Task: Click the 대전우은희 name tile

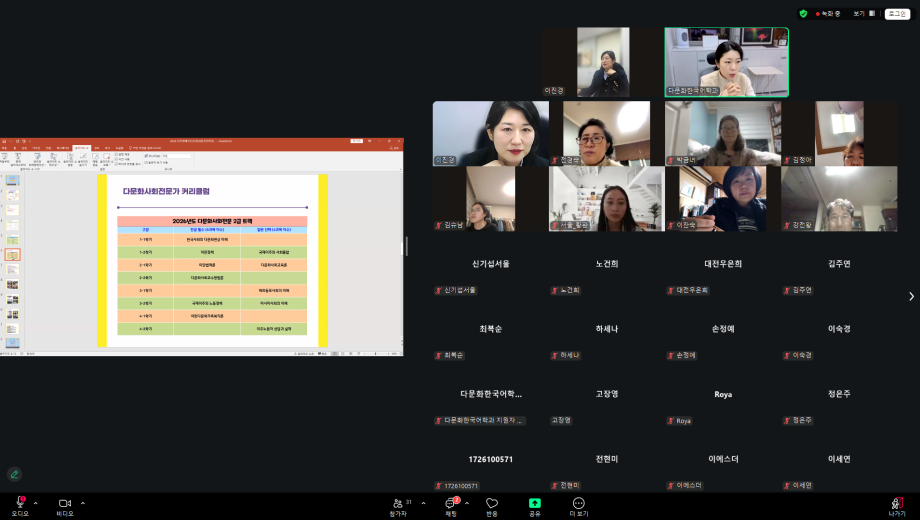Action: click(723, 264)
